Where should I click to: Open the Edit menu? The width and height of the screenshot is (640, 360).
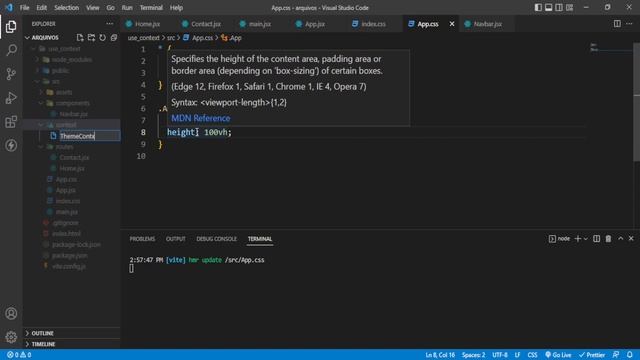pyautogui.click(x=42, y=7)
